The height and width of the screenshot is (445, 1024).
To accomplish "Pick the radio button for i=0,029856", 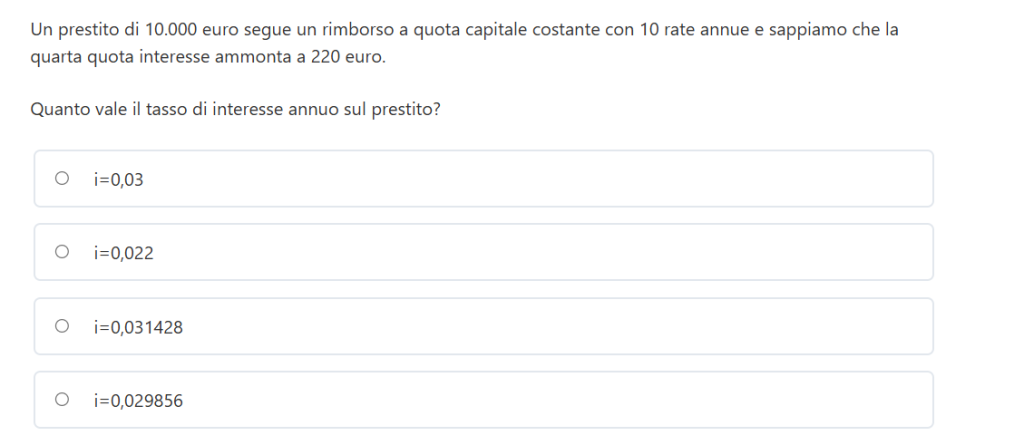I will 62,400.
